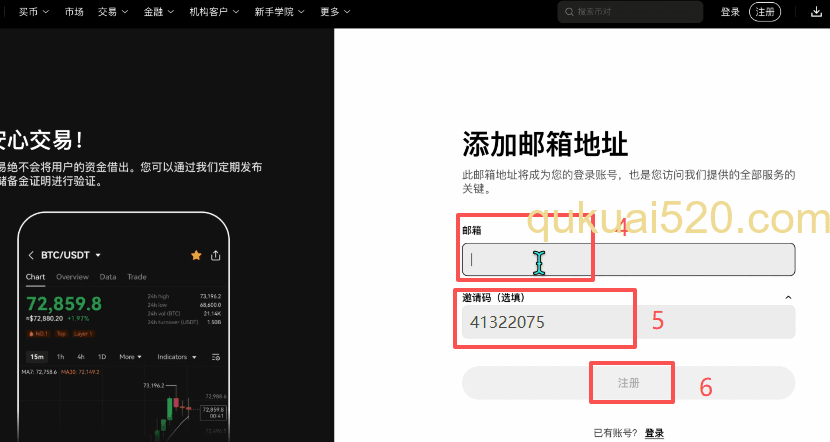Click the 72,859.8 price value
The width and height of the screenshot is (830, 442).
click(x=64, y=304)
